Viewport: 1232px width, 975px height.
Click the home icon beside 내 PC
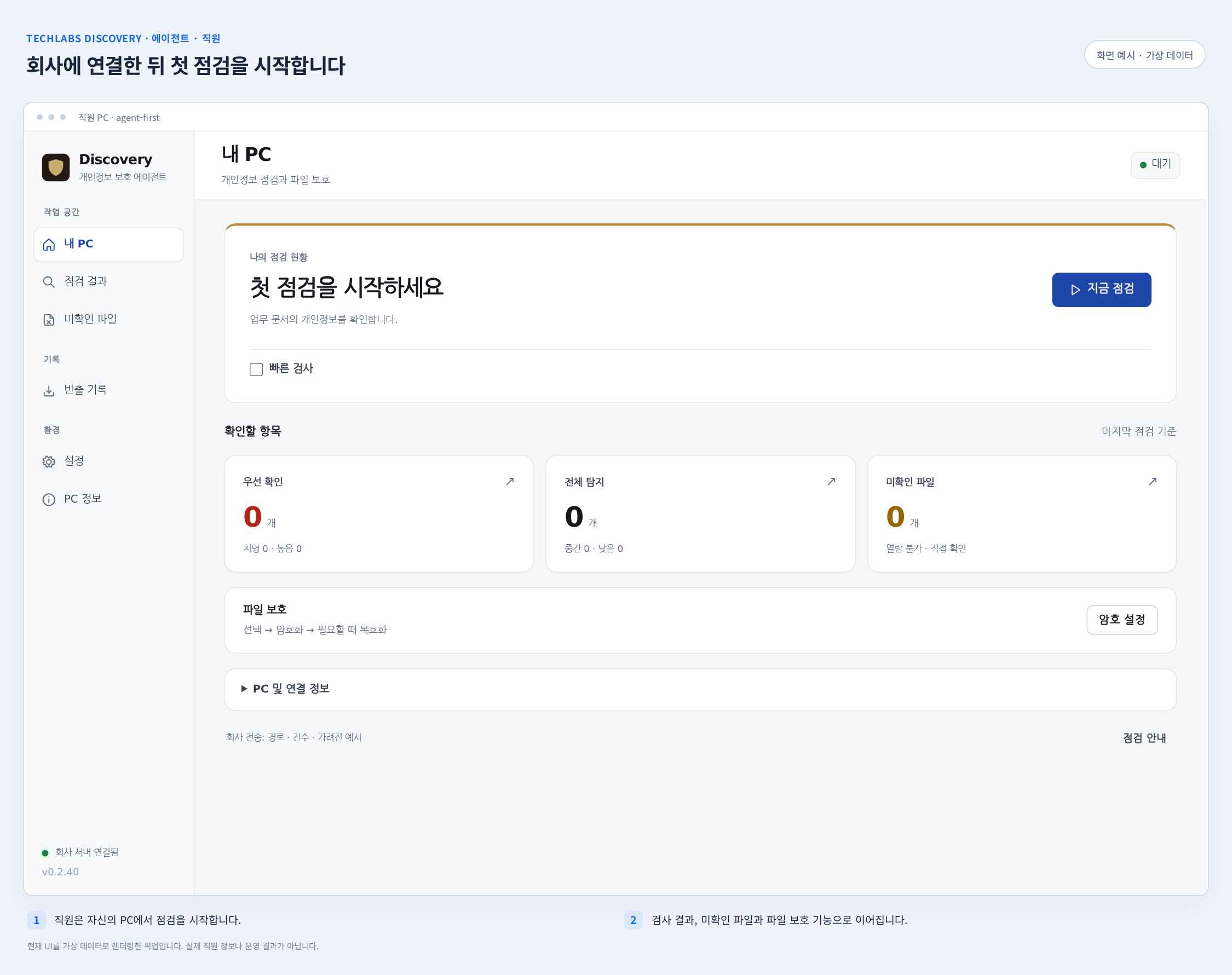(49, 245)
